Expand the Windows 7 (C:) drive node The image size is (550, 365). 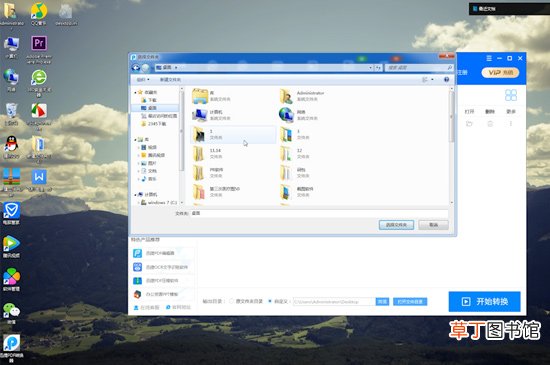pyautogui.click(x=139, y=203)
